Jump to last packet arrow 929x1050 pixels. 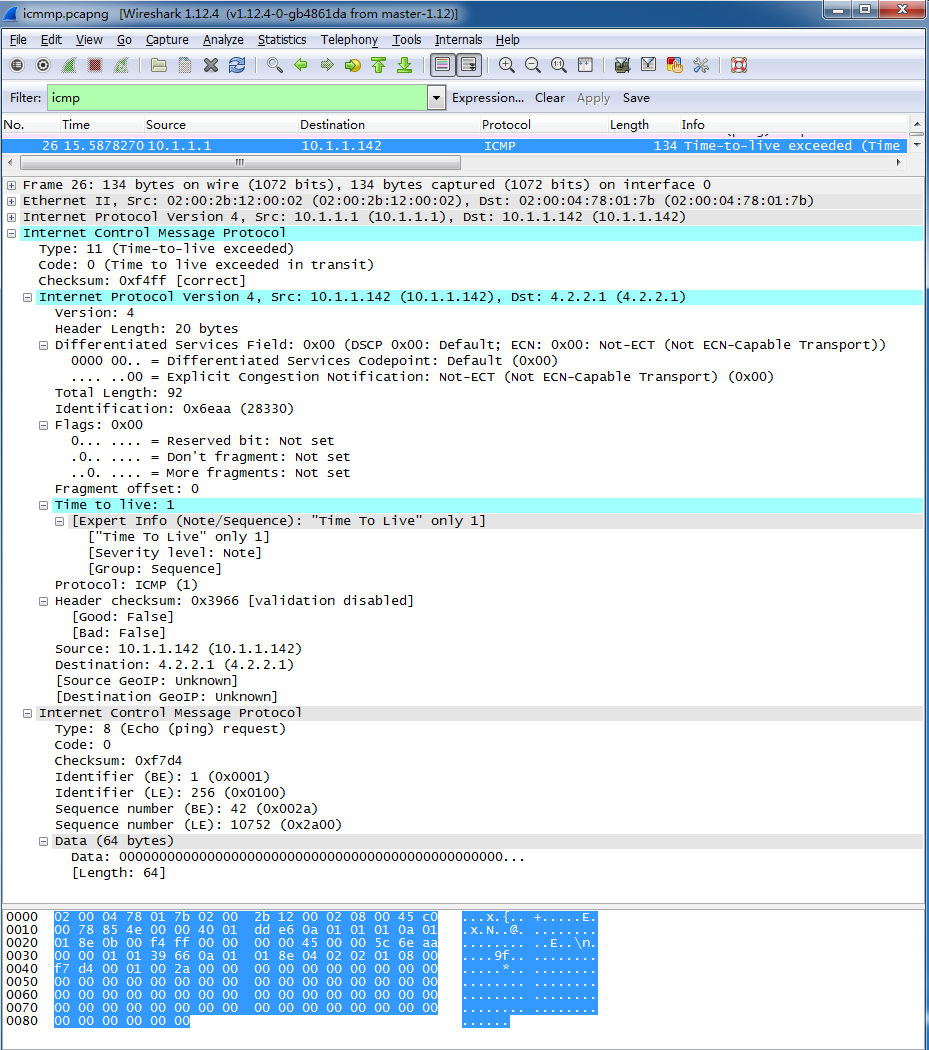tap(405, 65)
